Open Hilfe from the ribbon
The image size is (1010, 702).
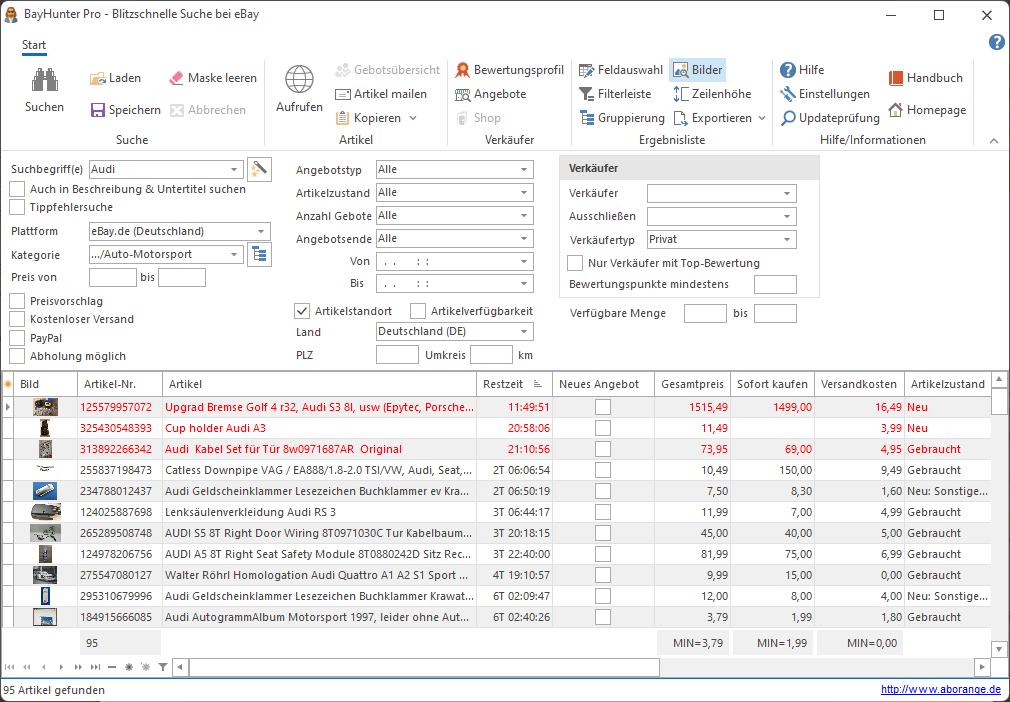pos(801,70)
